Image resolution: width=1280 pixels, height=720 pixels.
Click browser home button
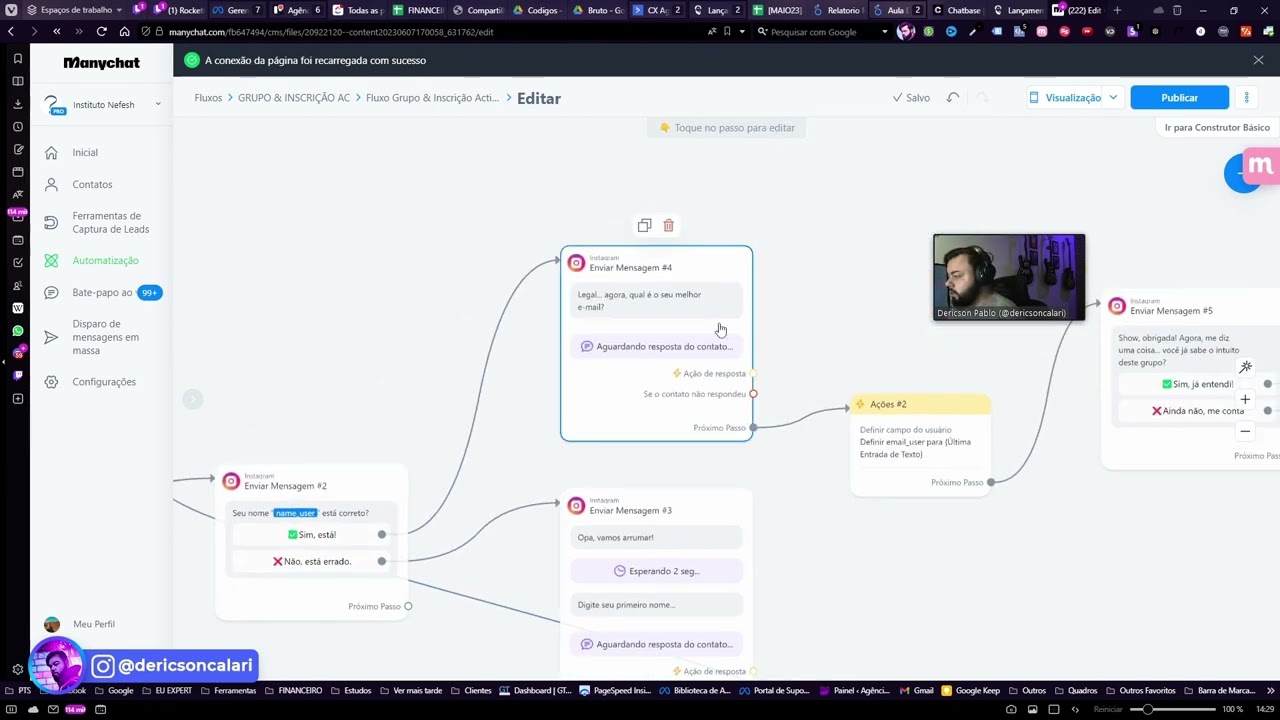[124, 32]
